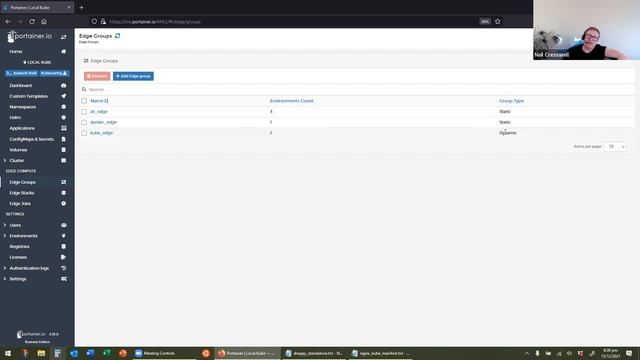The width and height of the screenshot is (640, 360).
Task: Open Dashboard in the sidebar
Action: coord(20,86)
